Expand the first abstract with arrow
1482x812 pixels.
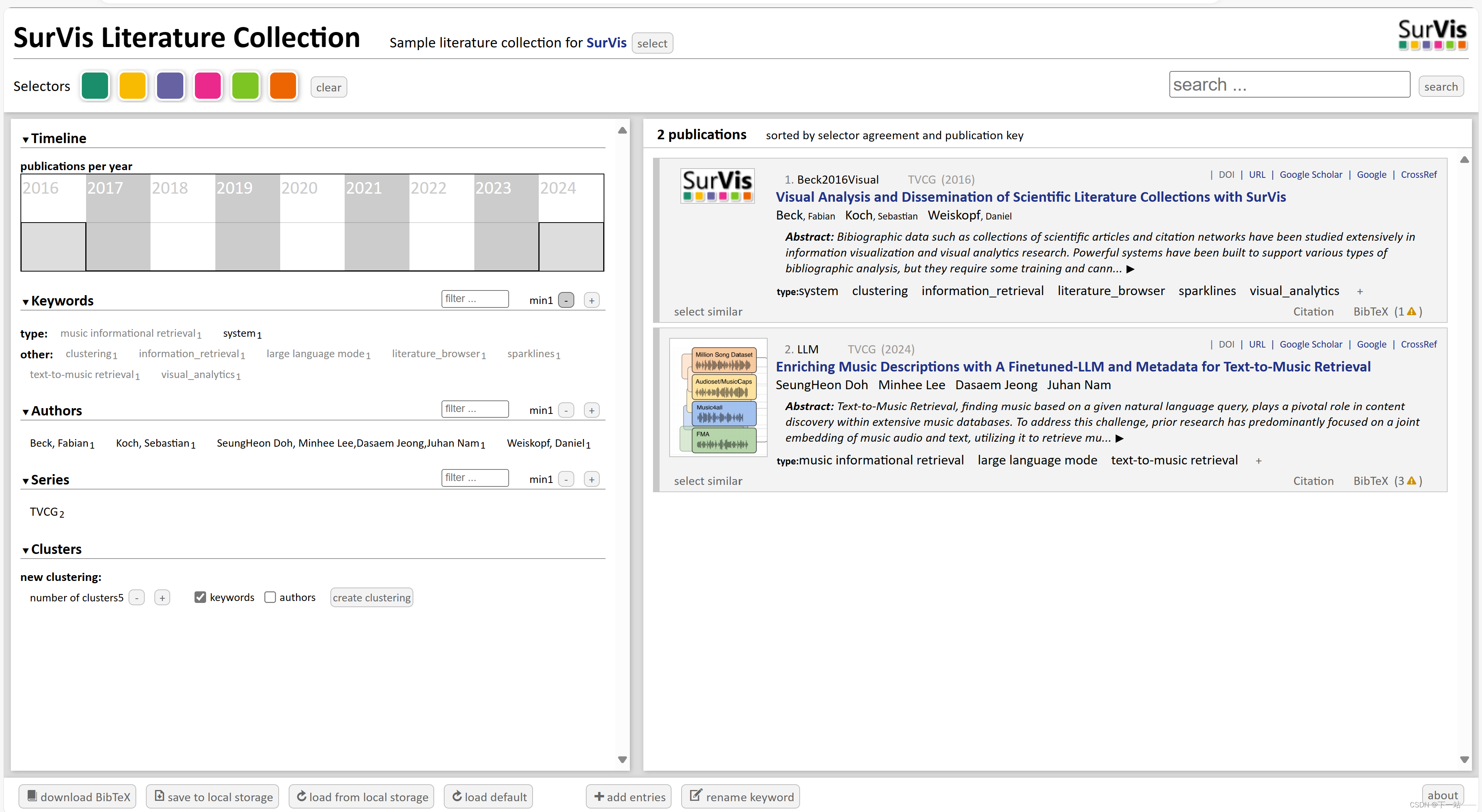coord(1130,269)
